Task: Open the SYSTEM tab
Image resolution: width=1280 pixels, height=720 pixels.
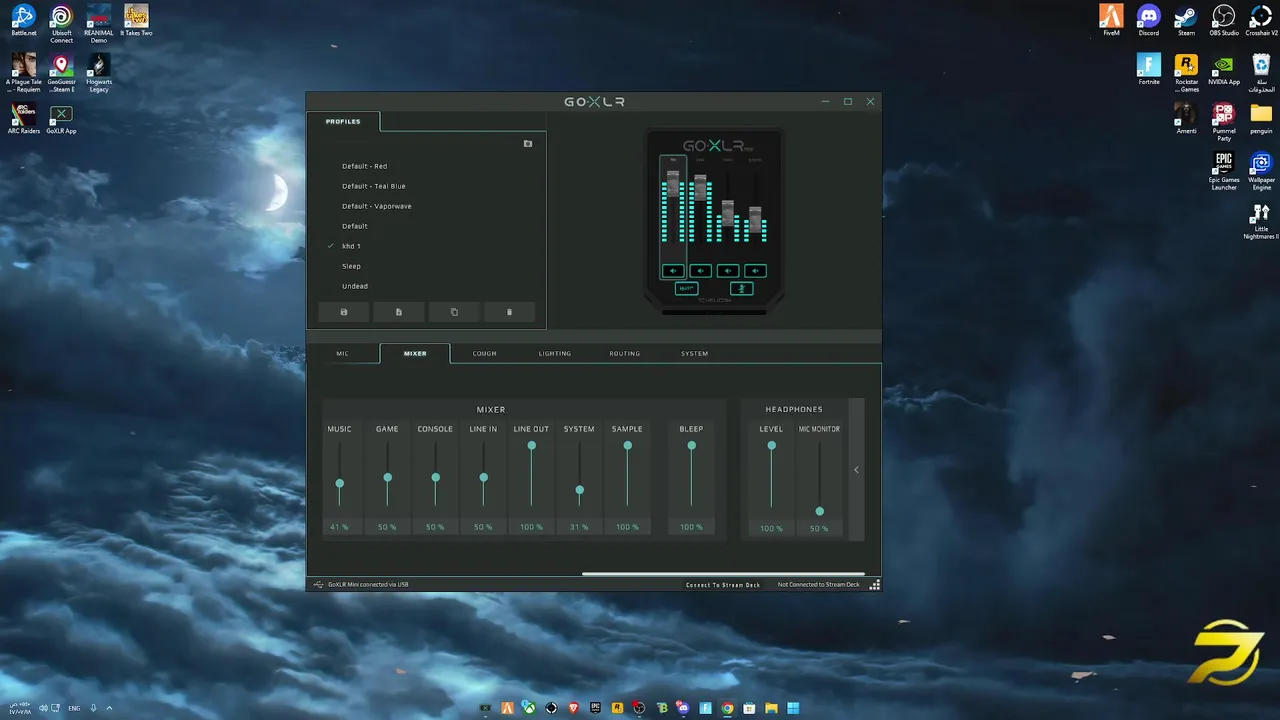Action: tap(695, 353)
